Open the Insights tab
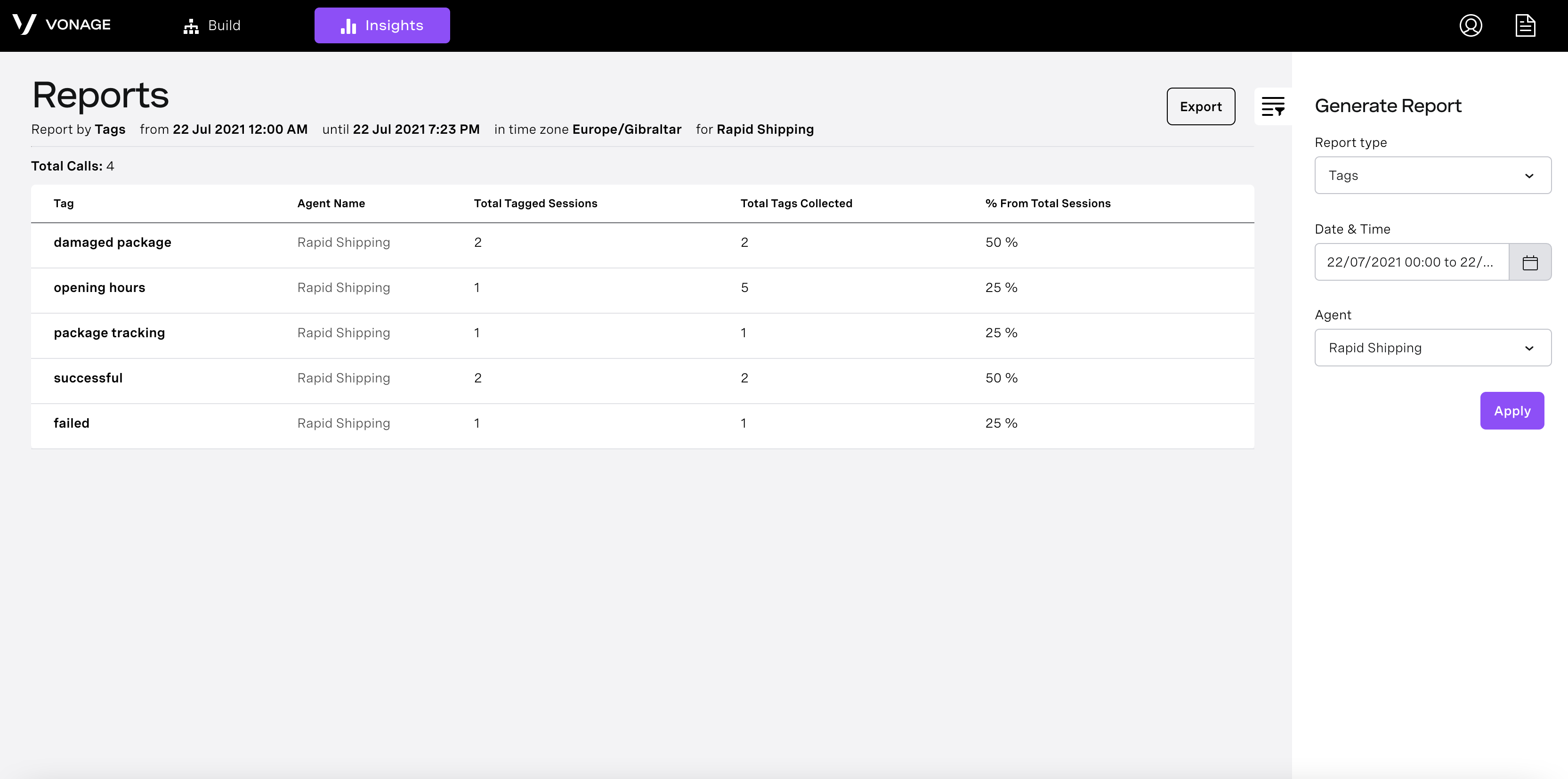This screenshot has height=779, width=1568. click(x=382, y=25)
